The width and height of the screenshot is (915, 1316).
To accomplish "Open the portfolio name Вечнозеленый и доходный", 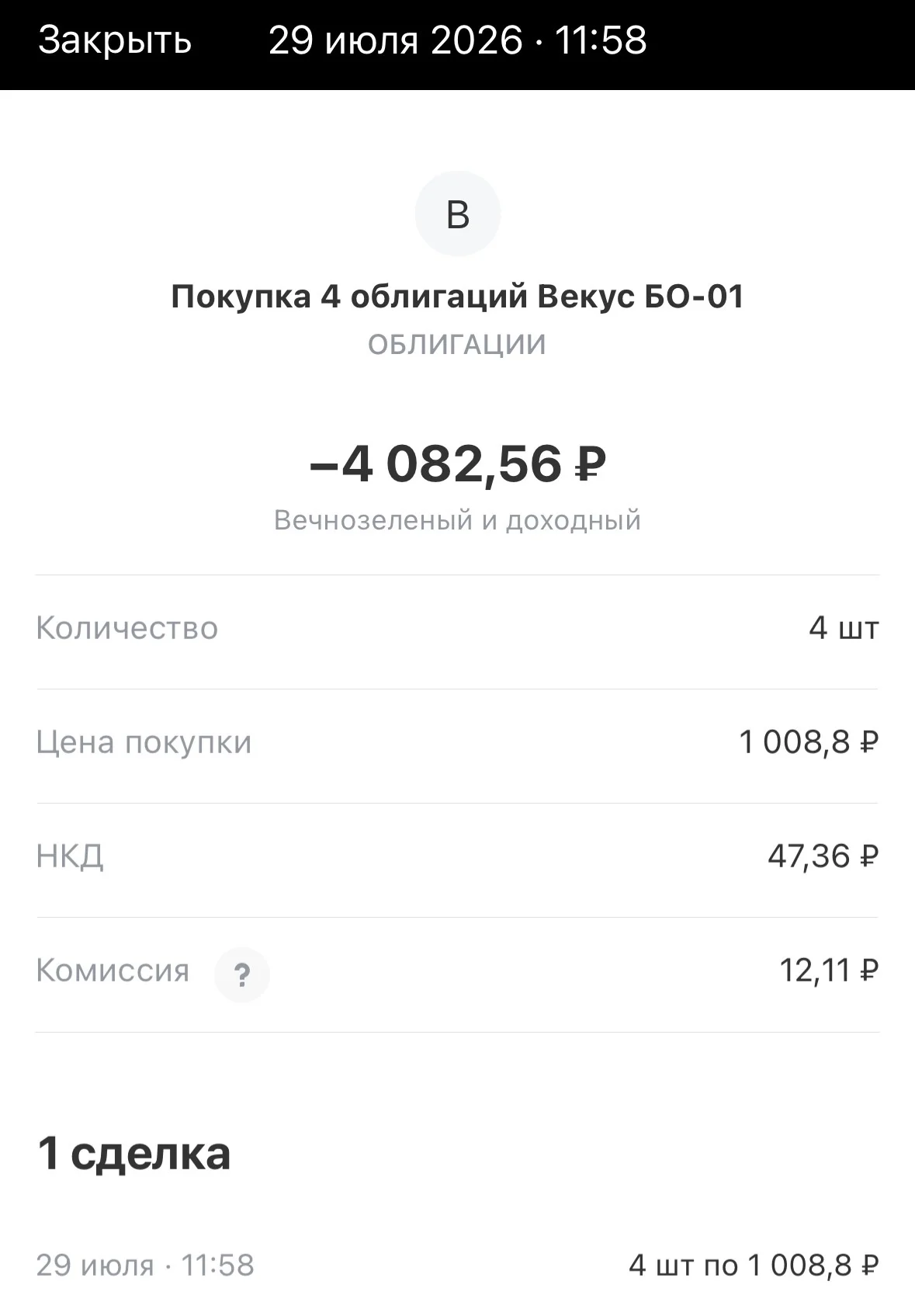I will coord(458,520).
